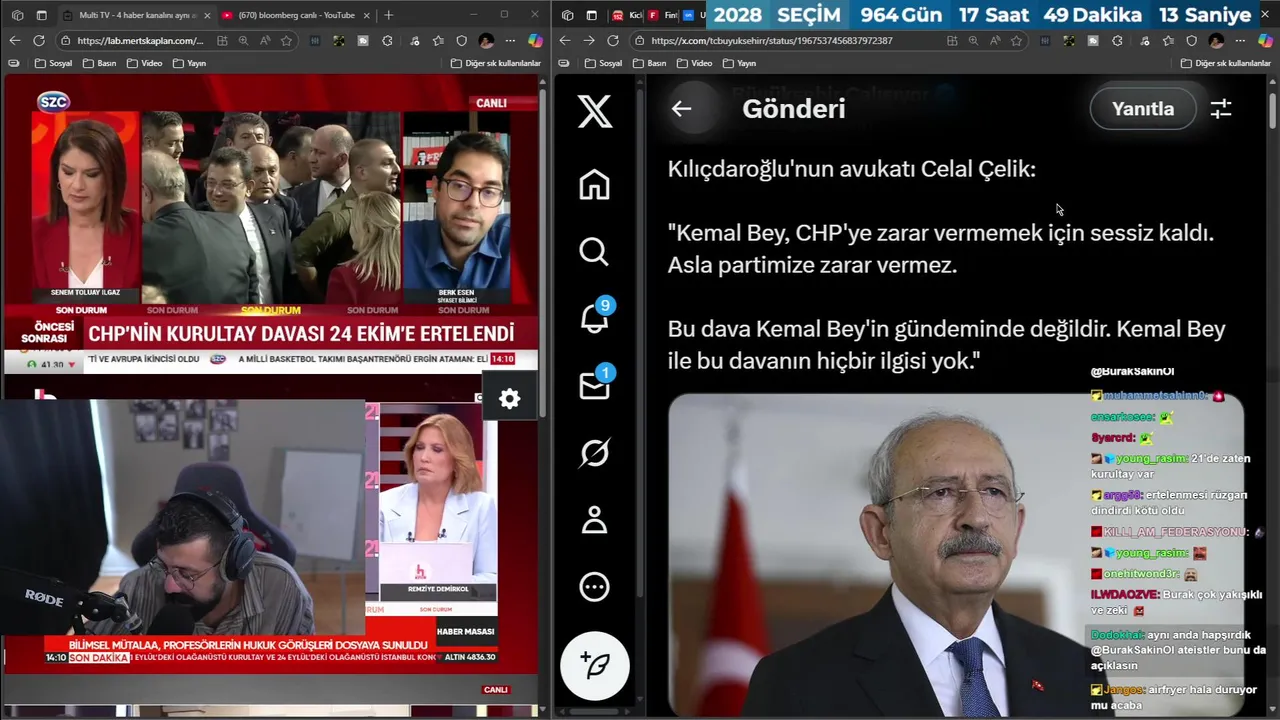Go back in left browser window
1280x720 pixels.
14,41
